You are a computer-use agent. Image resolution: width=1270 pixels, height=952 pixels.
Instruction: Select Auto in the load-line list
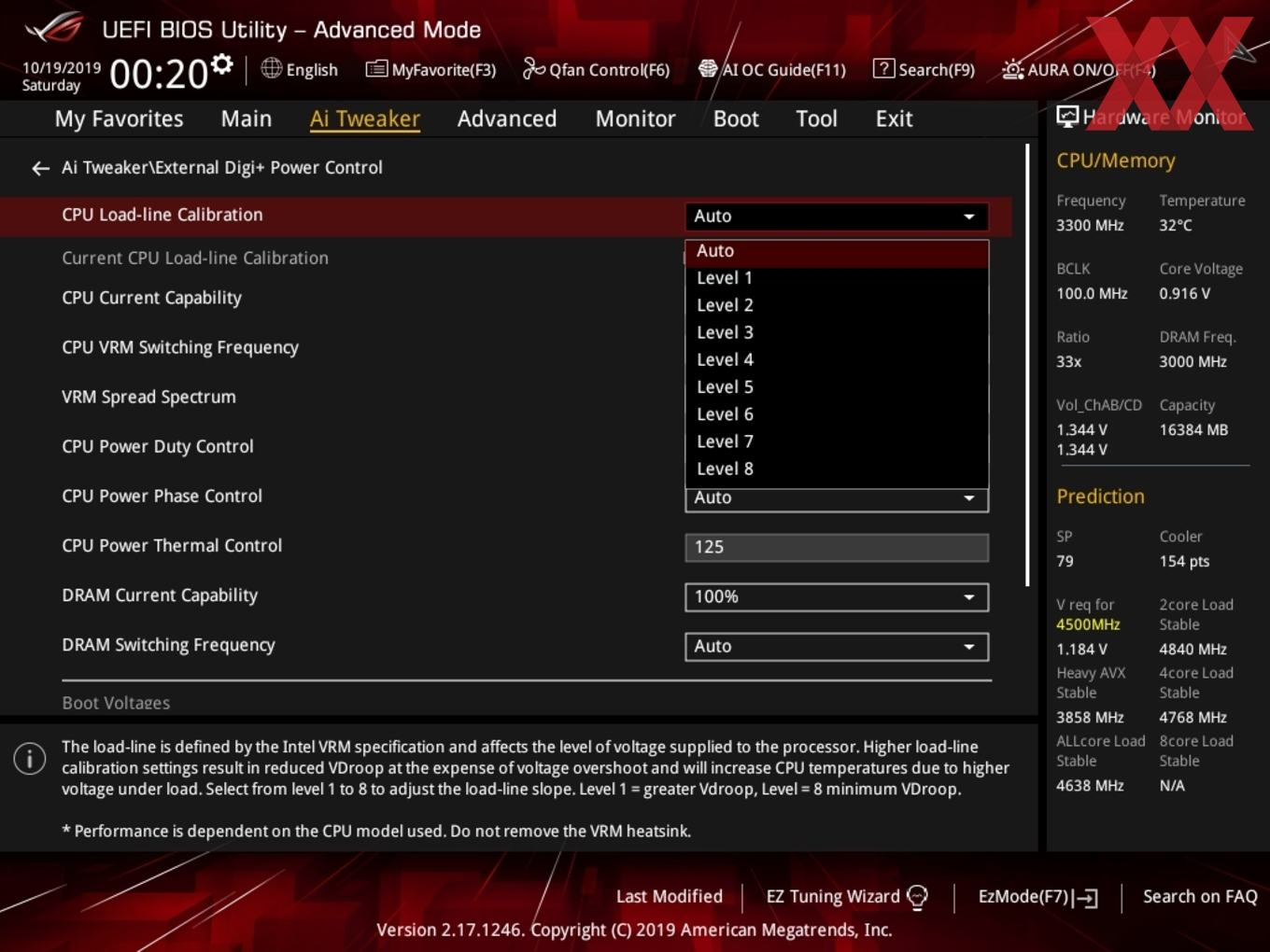point(837,251)
